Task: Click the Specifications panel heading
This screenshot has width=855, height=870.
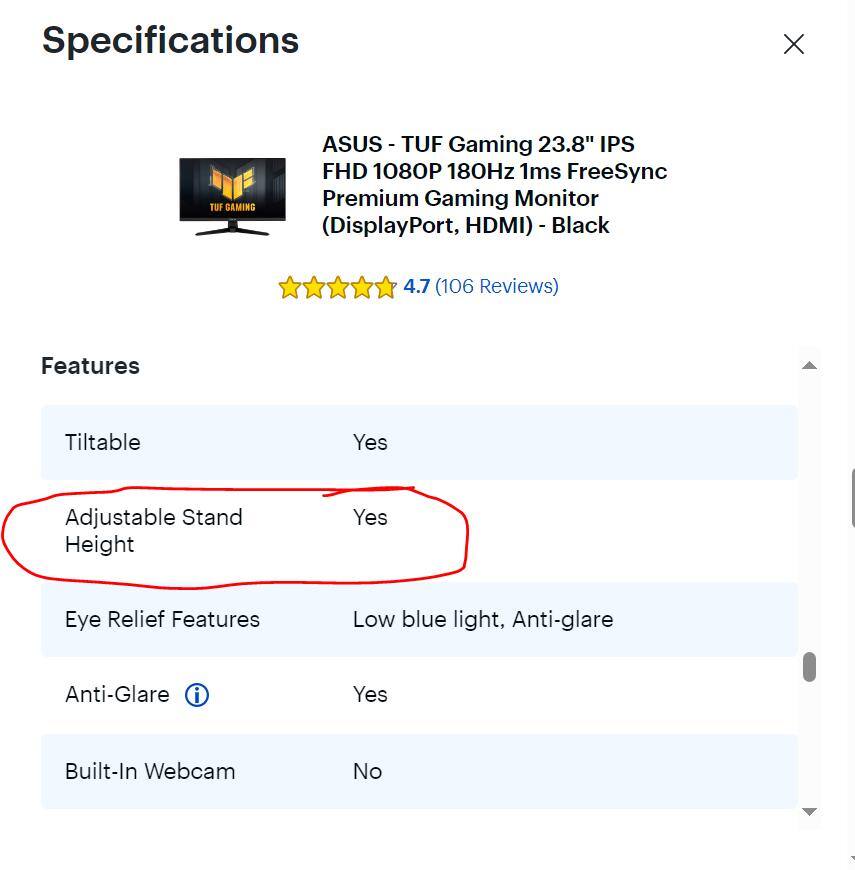Action: [x=170, y=41]
